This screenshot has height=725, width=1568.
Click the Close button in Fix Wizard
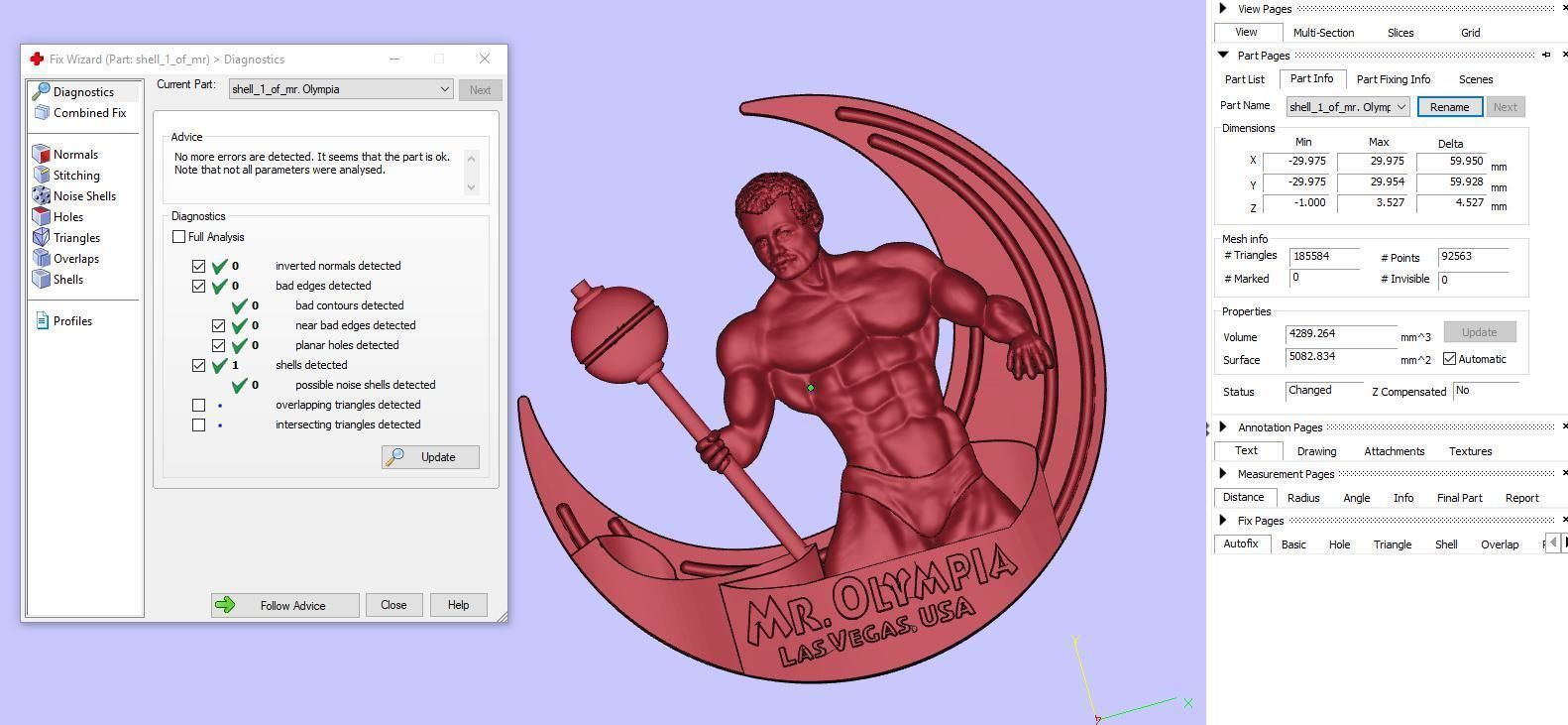tap(393, 605)
